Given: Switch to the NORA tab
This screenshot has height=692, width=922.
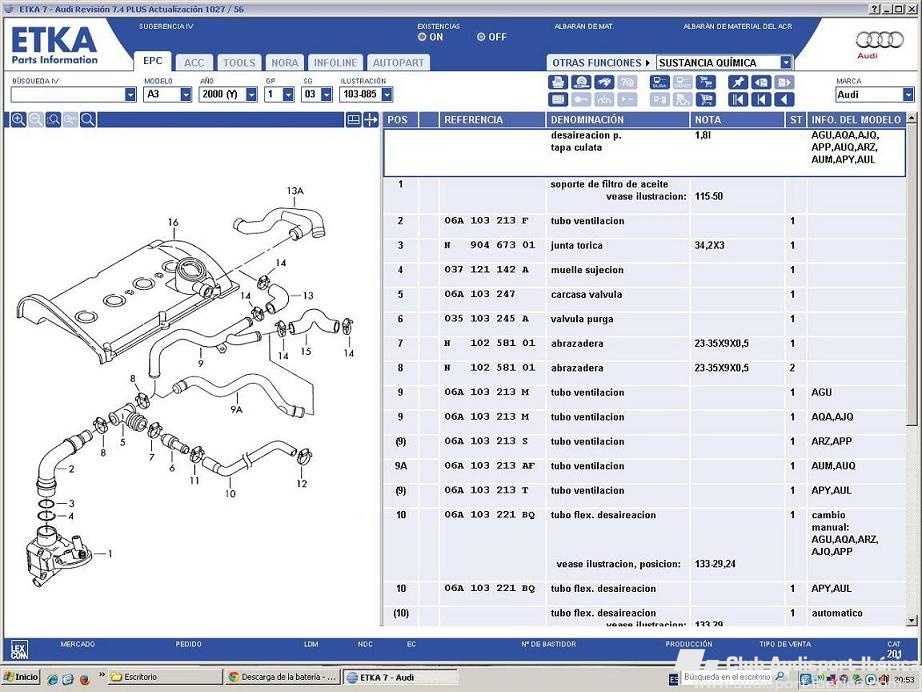Looking at the screenshot, I should pyautogui.click(x=285, y=62).
